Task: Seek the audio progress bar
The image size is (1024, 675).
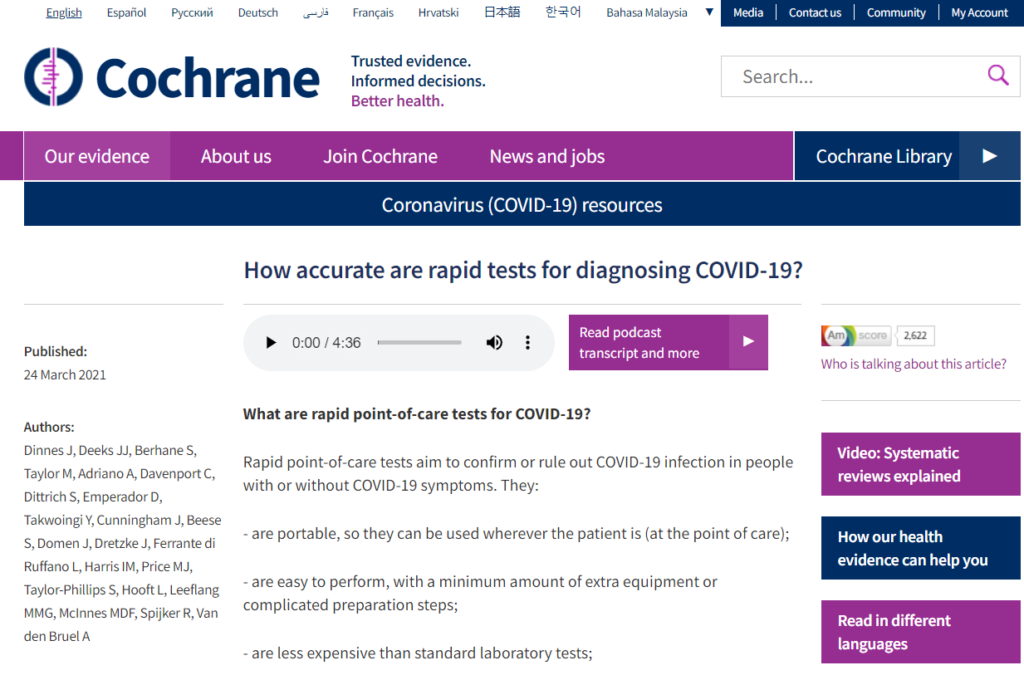Action: (x=419, y=343)
